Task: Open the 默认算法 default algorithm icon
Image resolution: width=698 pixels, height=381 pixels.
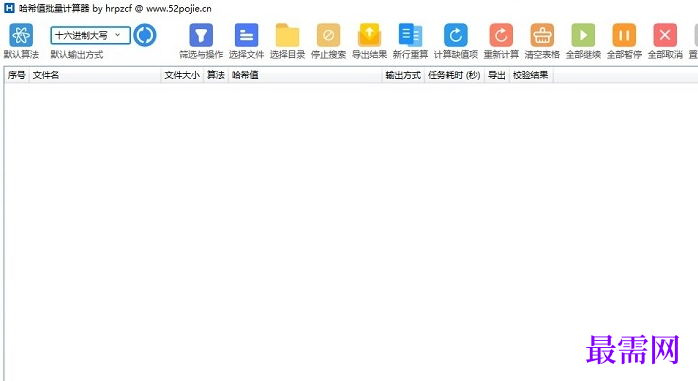Action: tap(21, 35)
